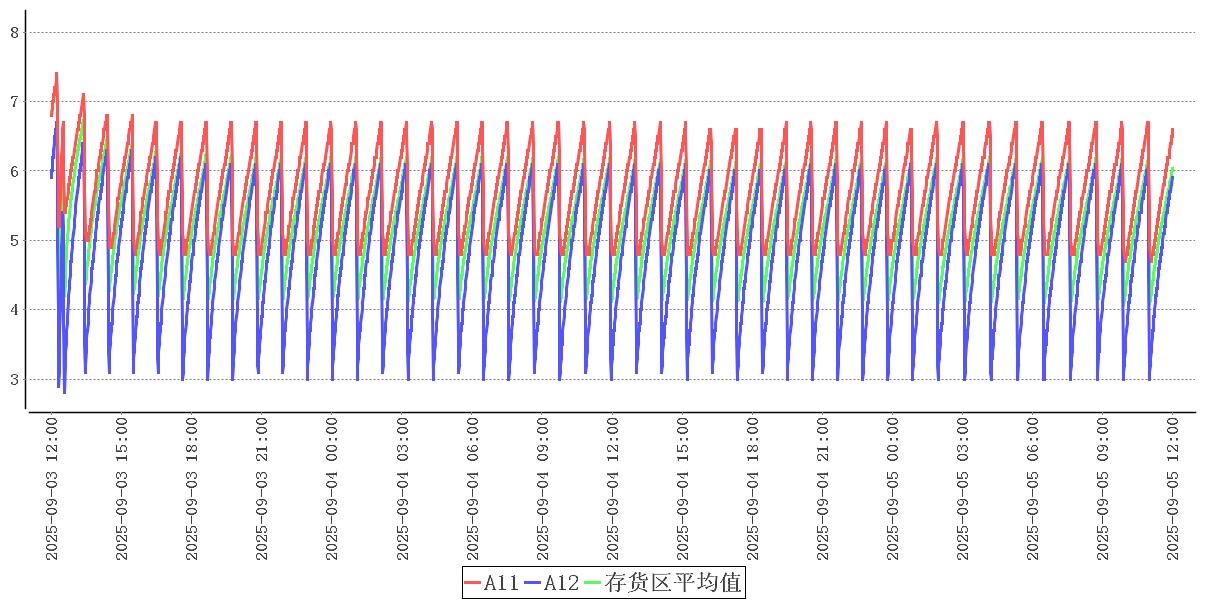Click the y-axis value 7 label

coord(14,101)
